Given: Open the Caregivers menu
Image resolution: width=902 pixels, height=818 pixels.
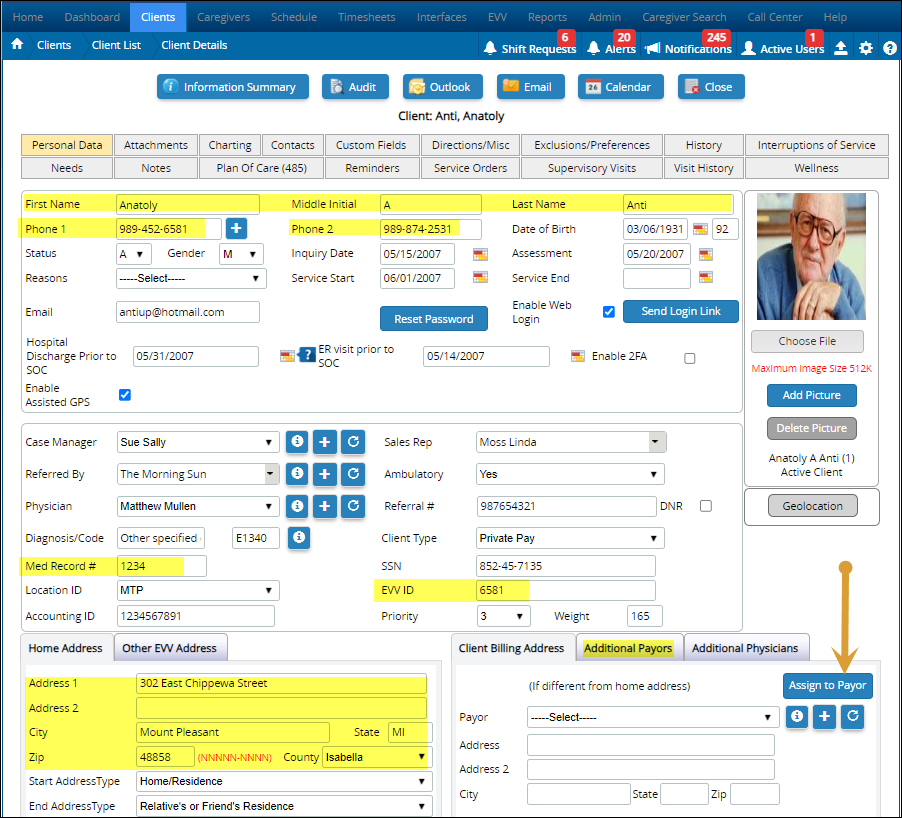Looking at the screenshot, I should click(223, 17).
